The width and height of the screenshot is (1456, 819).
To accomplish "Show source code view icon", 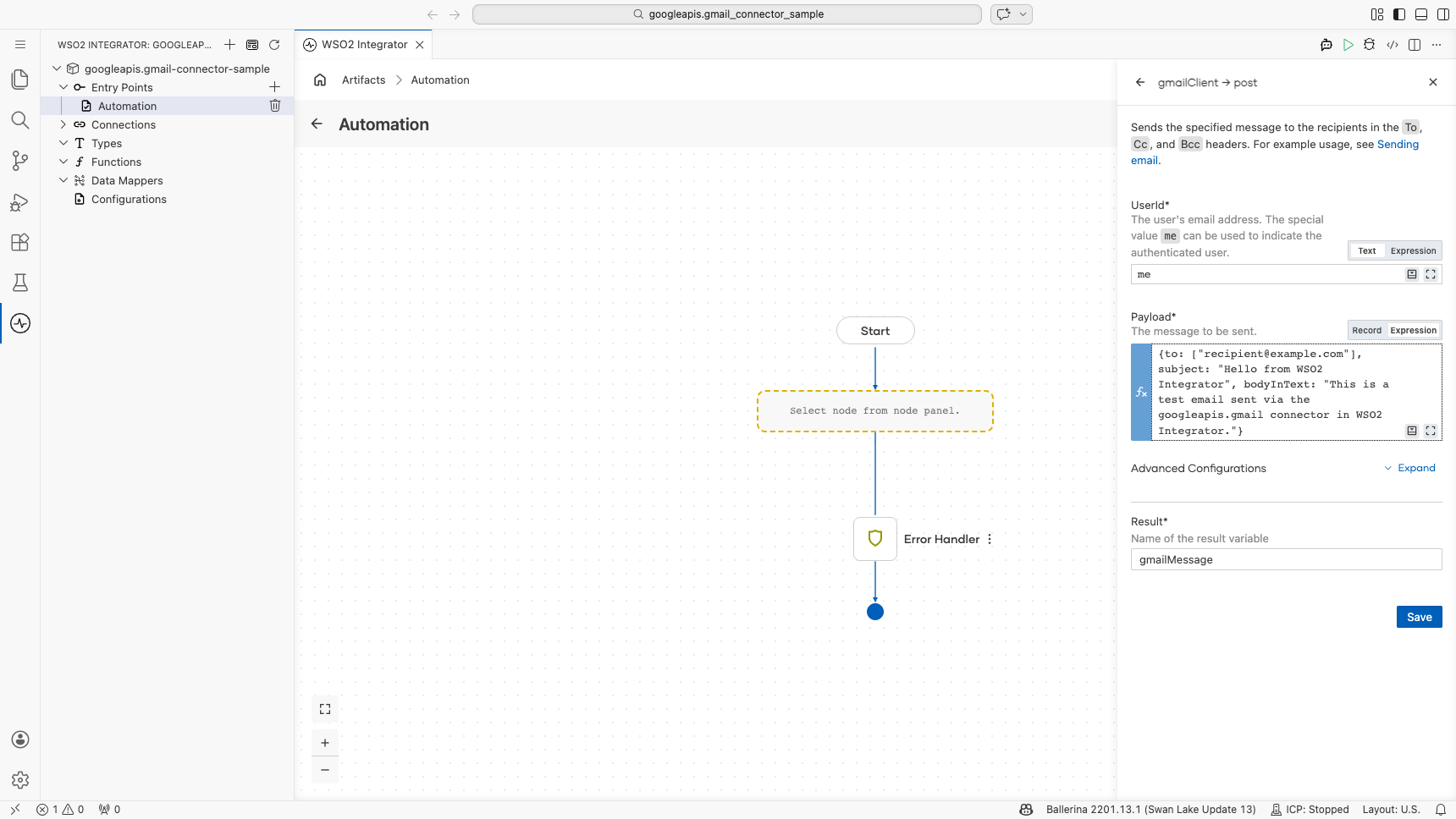I will [x=1393, y=45].
